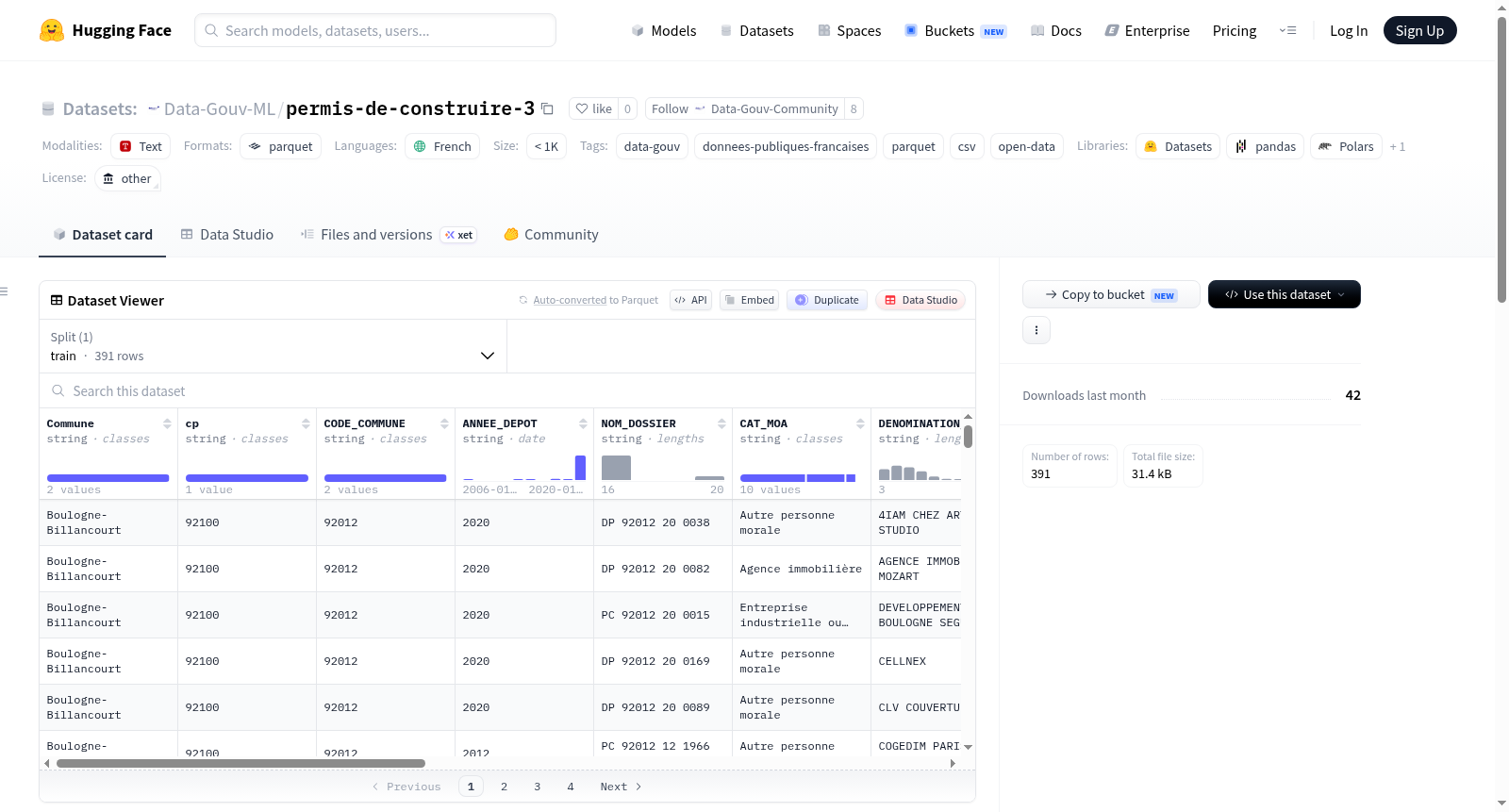
Task: Click the CELLNEX denomination cell
Action: tap(916, 661)
